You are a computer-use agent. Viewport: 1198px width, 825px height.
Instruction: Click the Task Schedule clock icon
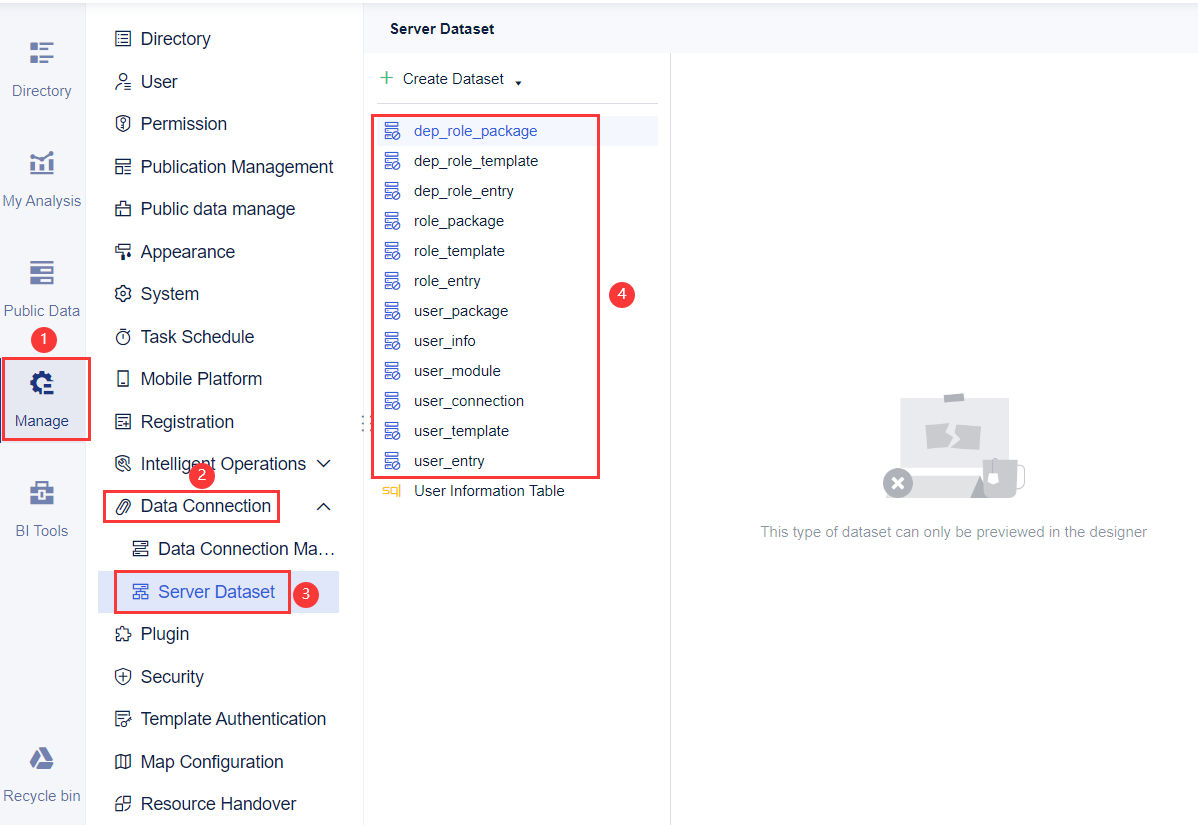(126, 336)
